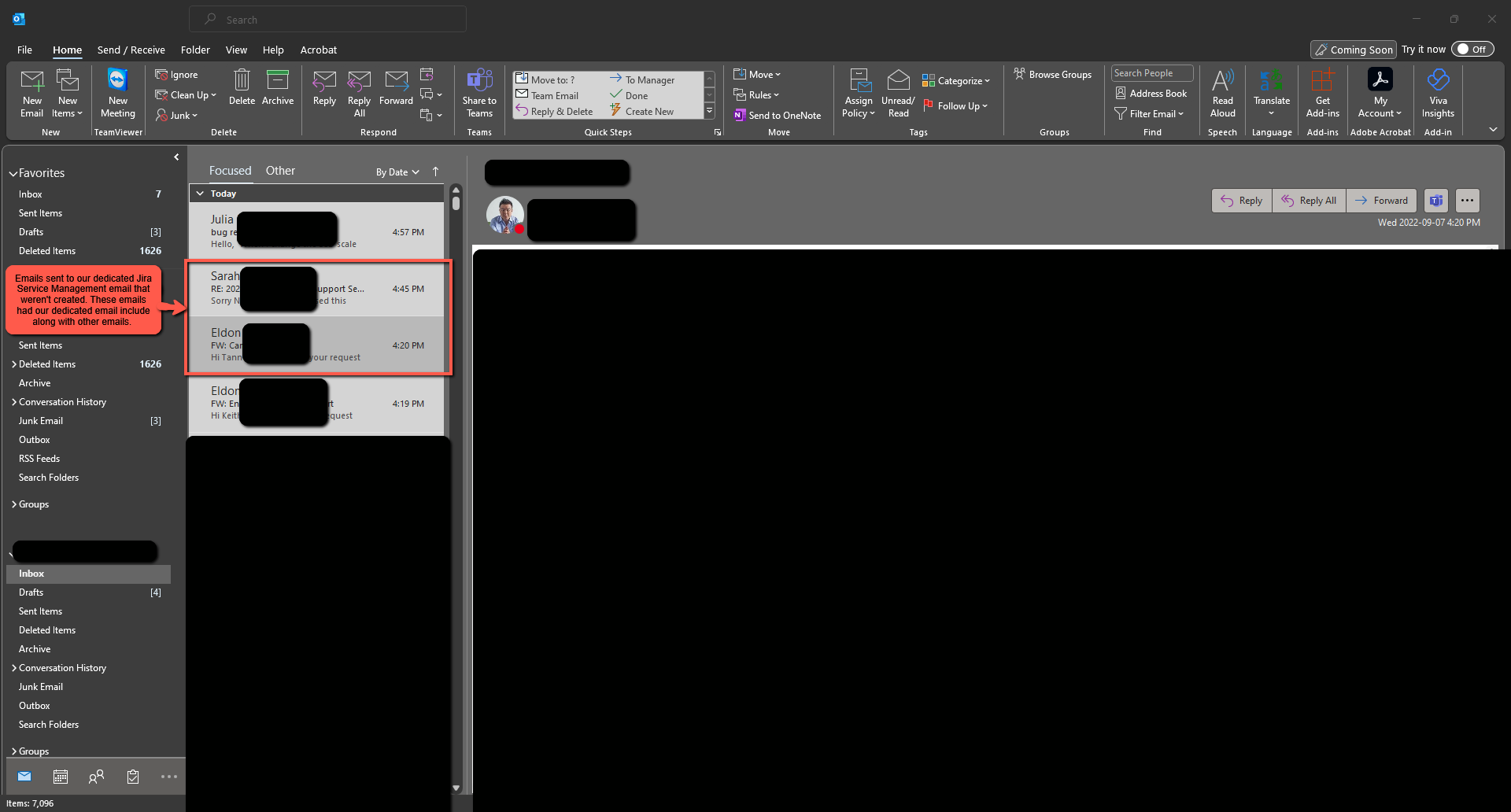
Task: Toggle Unread/Read status
Action: pyautogui.click(x=898, y=93)
